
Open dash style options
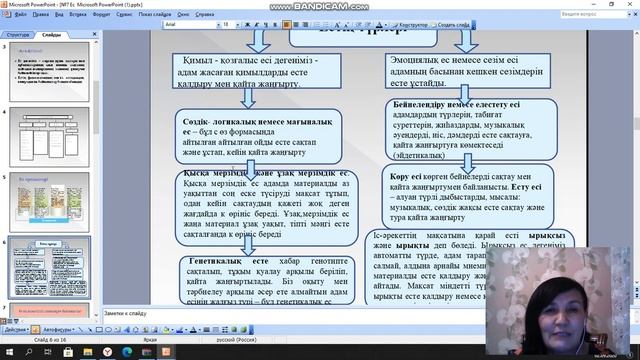pos(216,329)
